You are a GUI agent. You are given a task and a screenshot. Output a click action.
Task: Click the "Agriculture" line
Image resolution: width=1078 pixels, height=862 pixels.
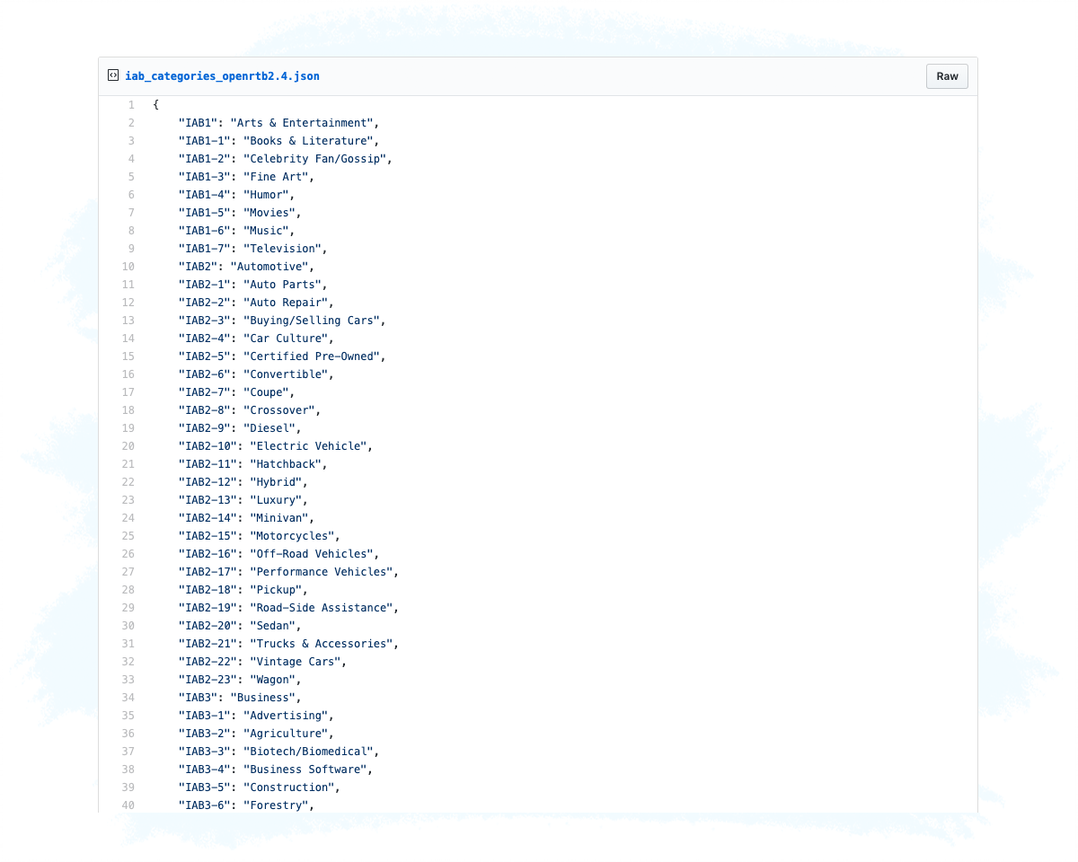tap(256, 734)
